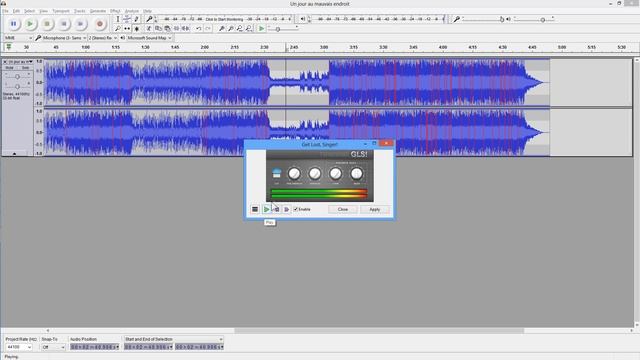Viewport: 640px width, 360px height.
Task: Undo the last action
Action: tap(198, 29)
